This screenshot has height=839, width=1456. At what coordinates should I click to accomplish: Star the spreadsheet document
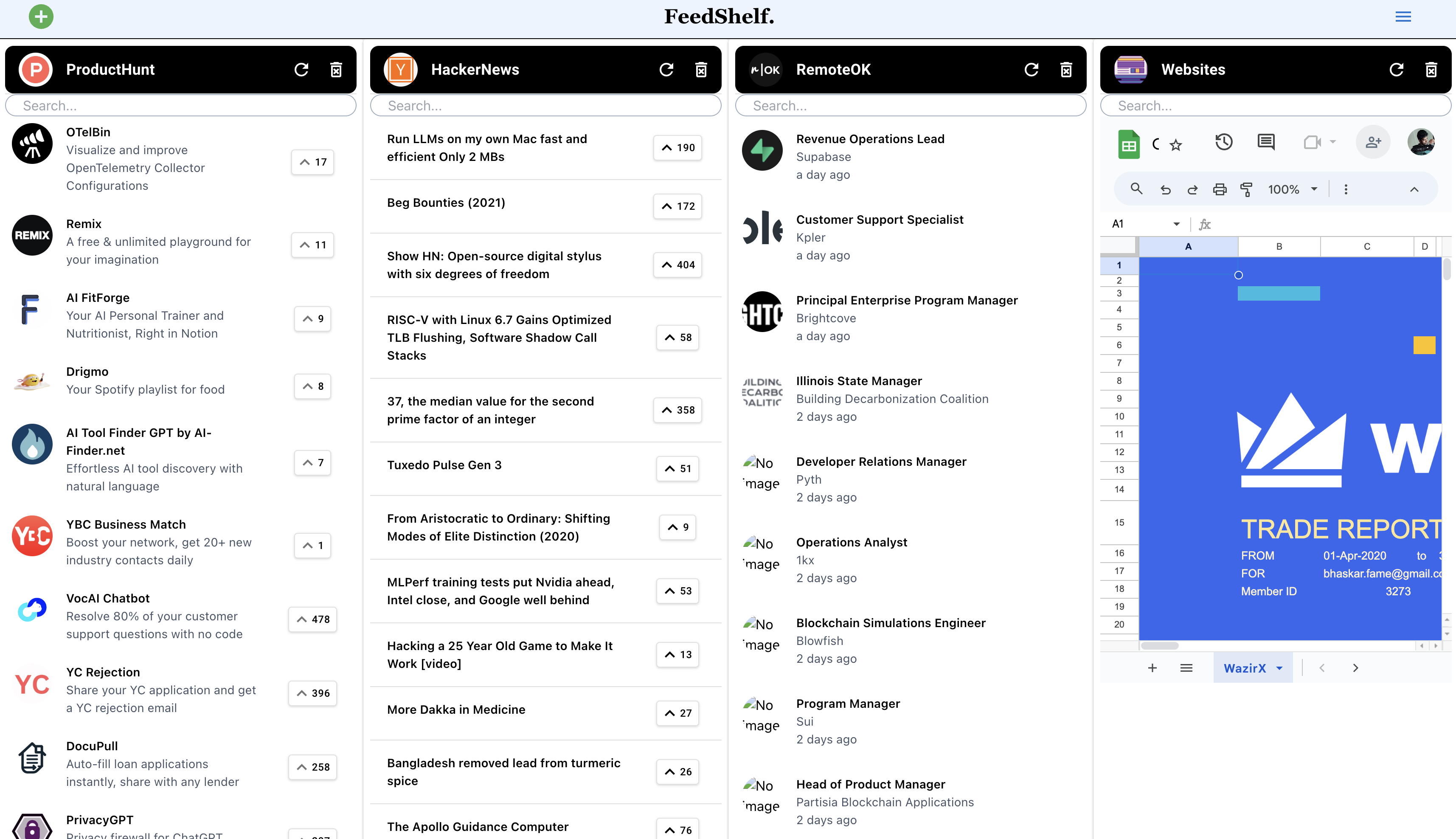[1175, 145]
